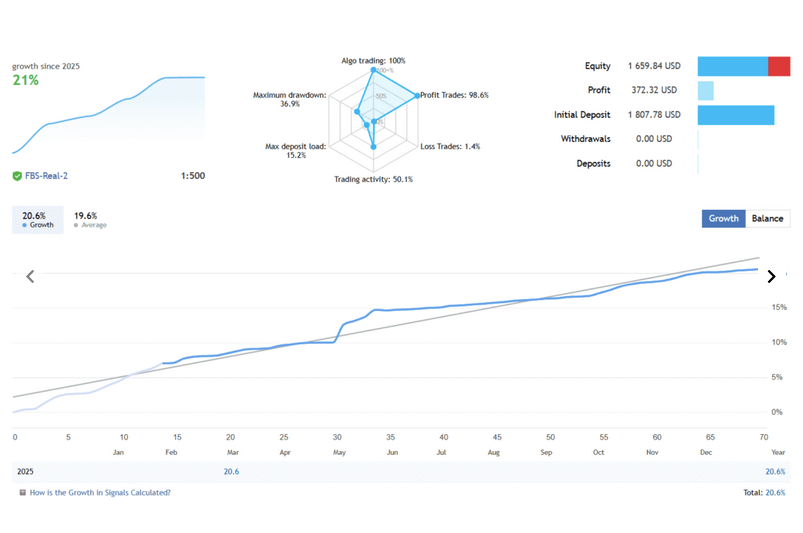The width and height of the screenshot is (803, 533).
Task: Click the Profit Trades point on radar chart
Action: [x=417, y=96]
